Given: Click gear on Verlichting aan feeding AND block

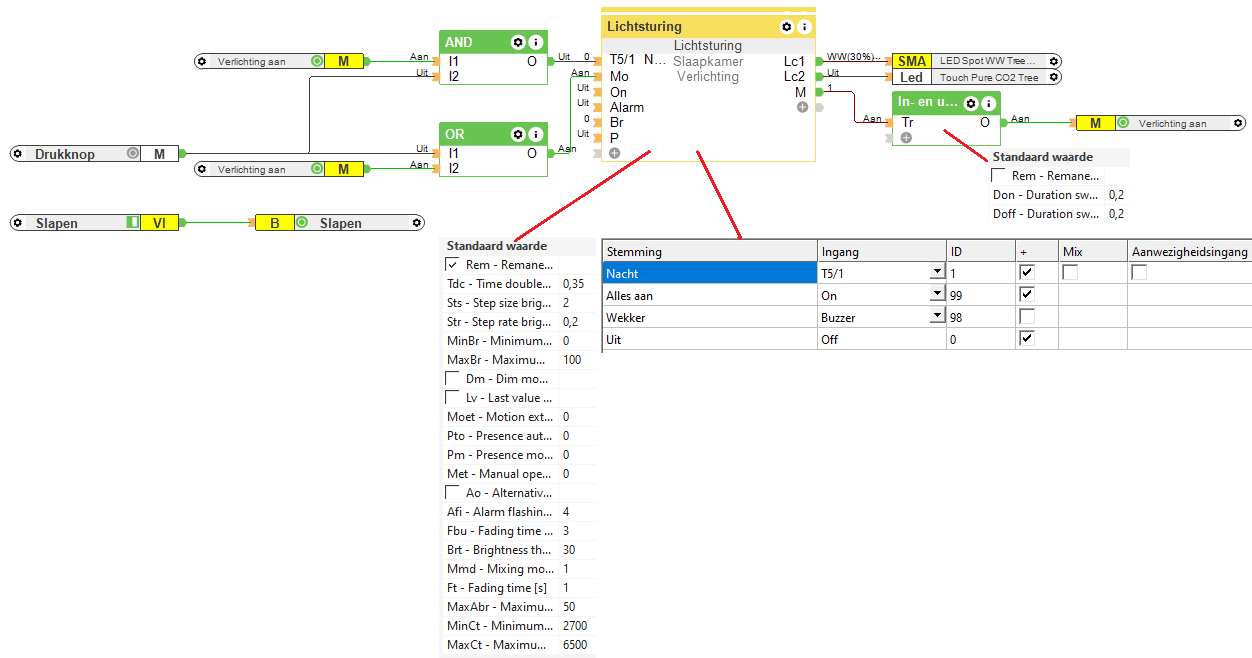Looking at the screenshot, I should [202, 62].
